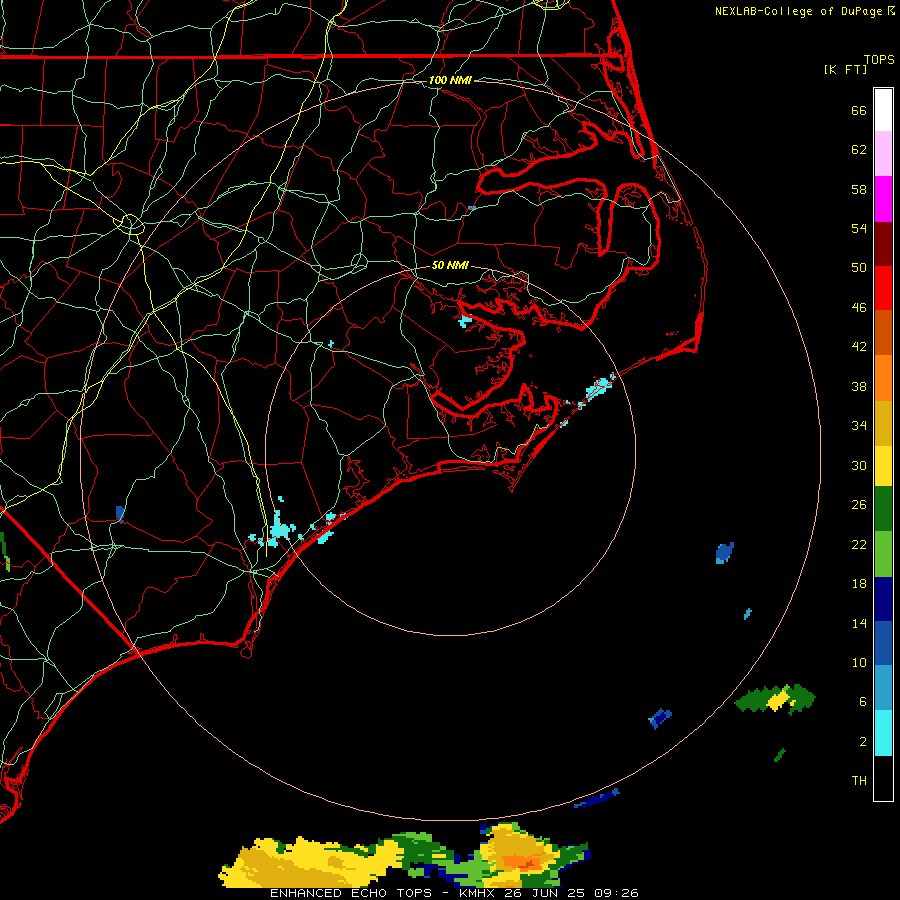
Task: Click the '54' legend value
Action: pyautogui.click(x=859, y=228)
